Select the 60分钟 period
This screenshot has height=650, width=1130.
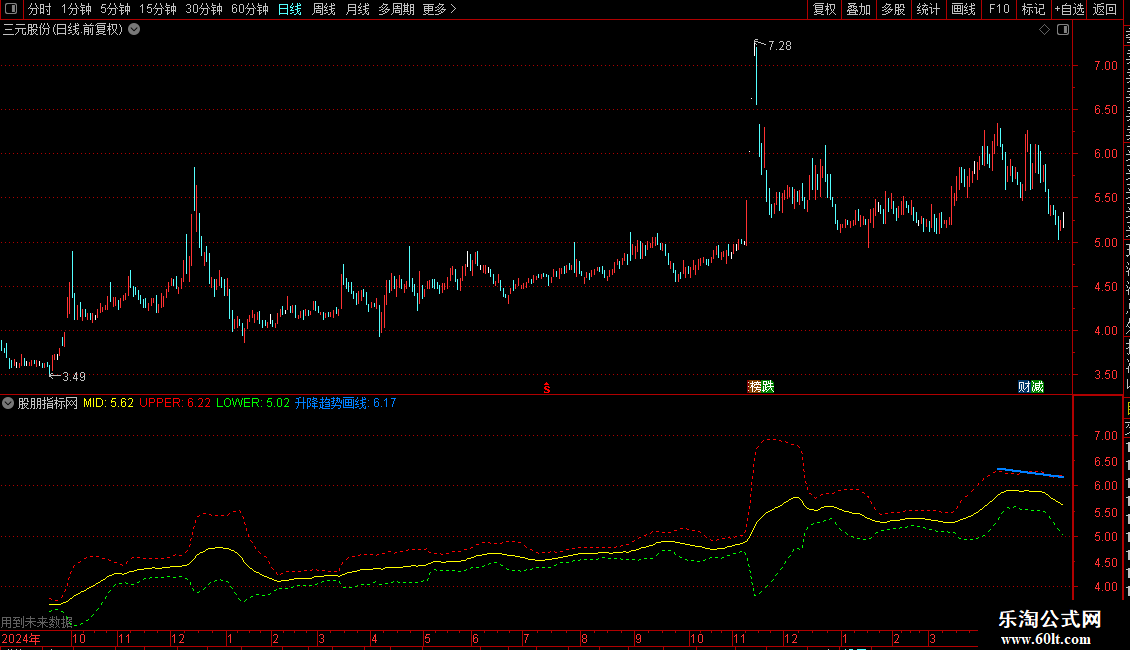250,9
